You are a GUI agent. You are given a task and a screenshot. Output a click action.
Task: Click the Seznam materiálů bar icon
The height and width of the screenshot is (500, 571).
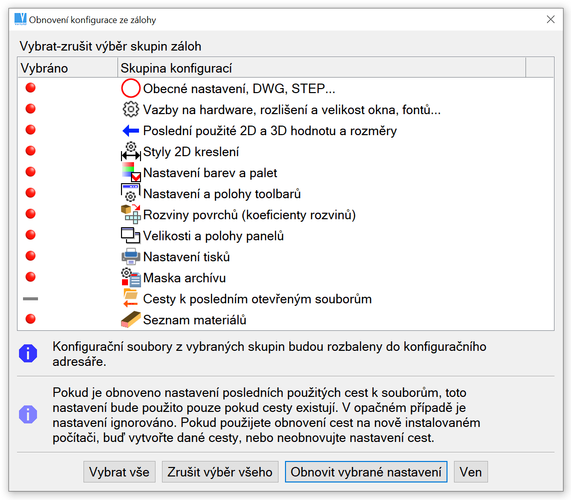(131, 319)
